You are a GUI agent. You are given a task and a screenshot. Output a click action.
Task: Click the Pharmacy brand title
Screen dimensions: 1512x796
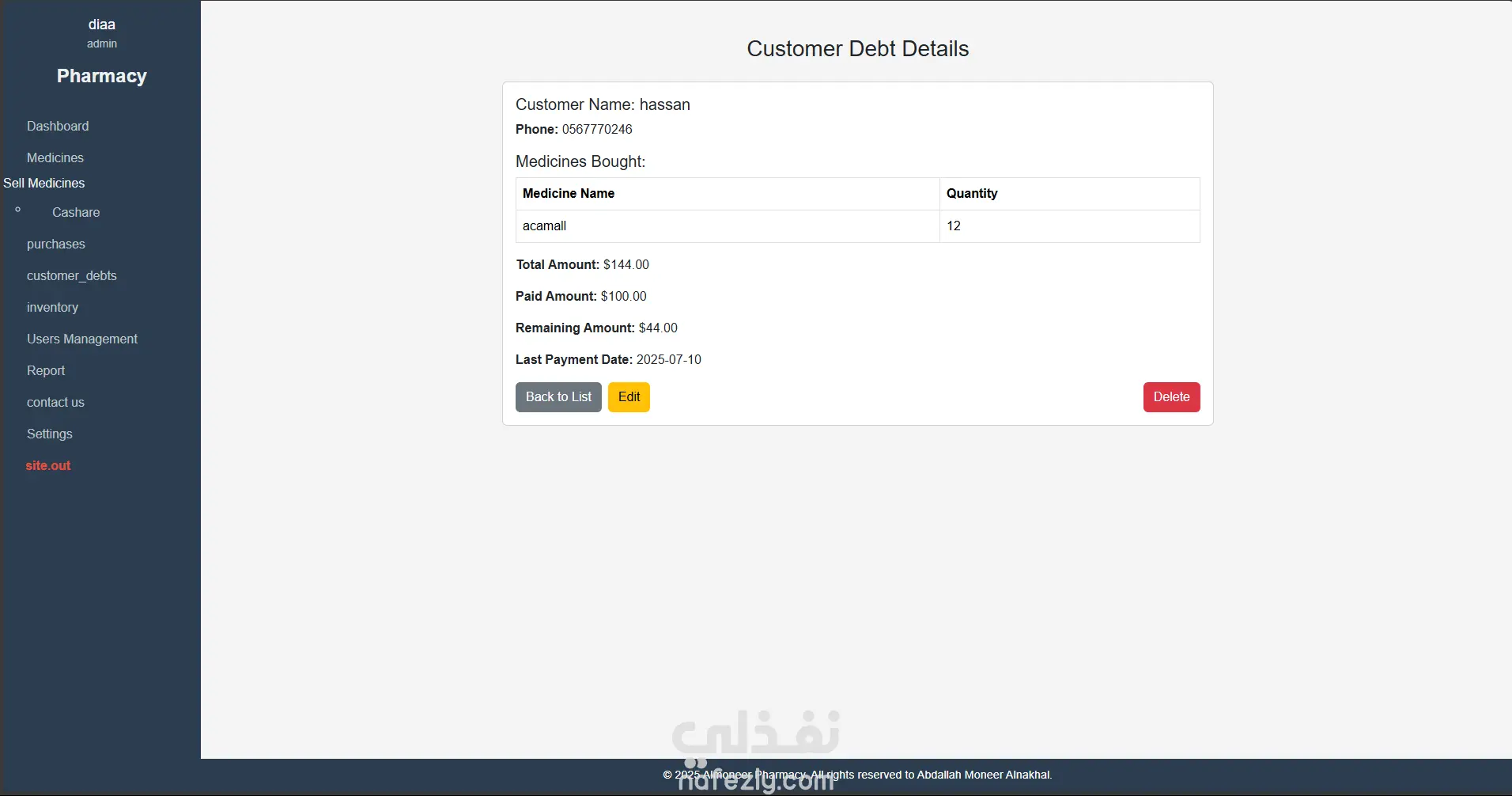pyautogui.click(x=102, y=76)
